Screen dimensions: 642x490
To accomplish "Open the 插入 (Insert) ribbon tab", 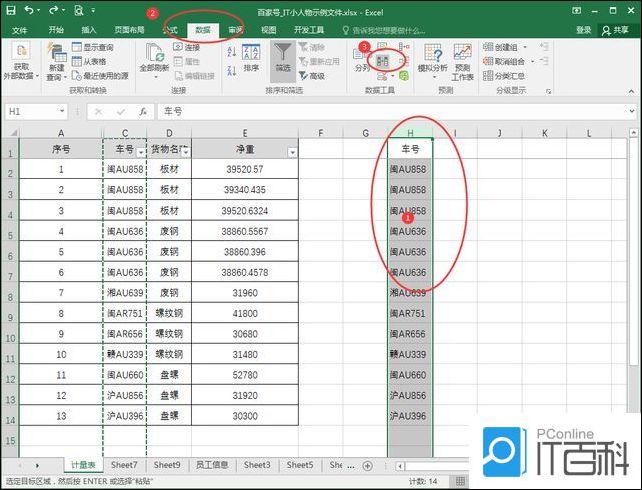I will (89, 30).
